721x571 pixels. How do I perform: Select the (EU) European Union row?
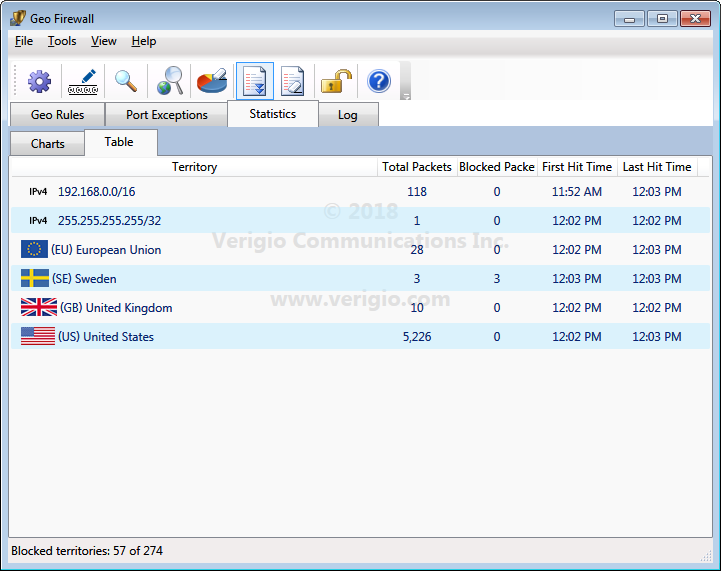coord(360,250)
